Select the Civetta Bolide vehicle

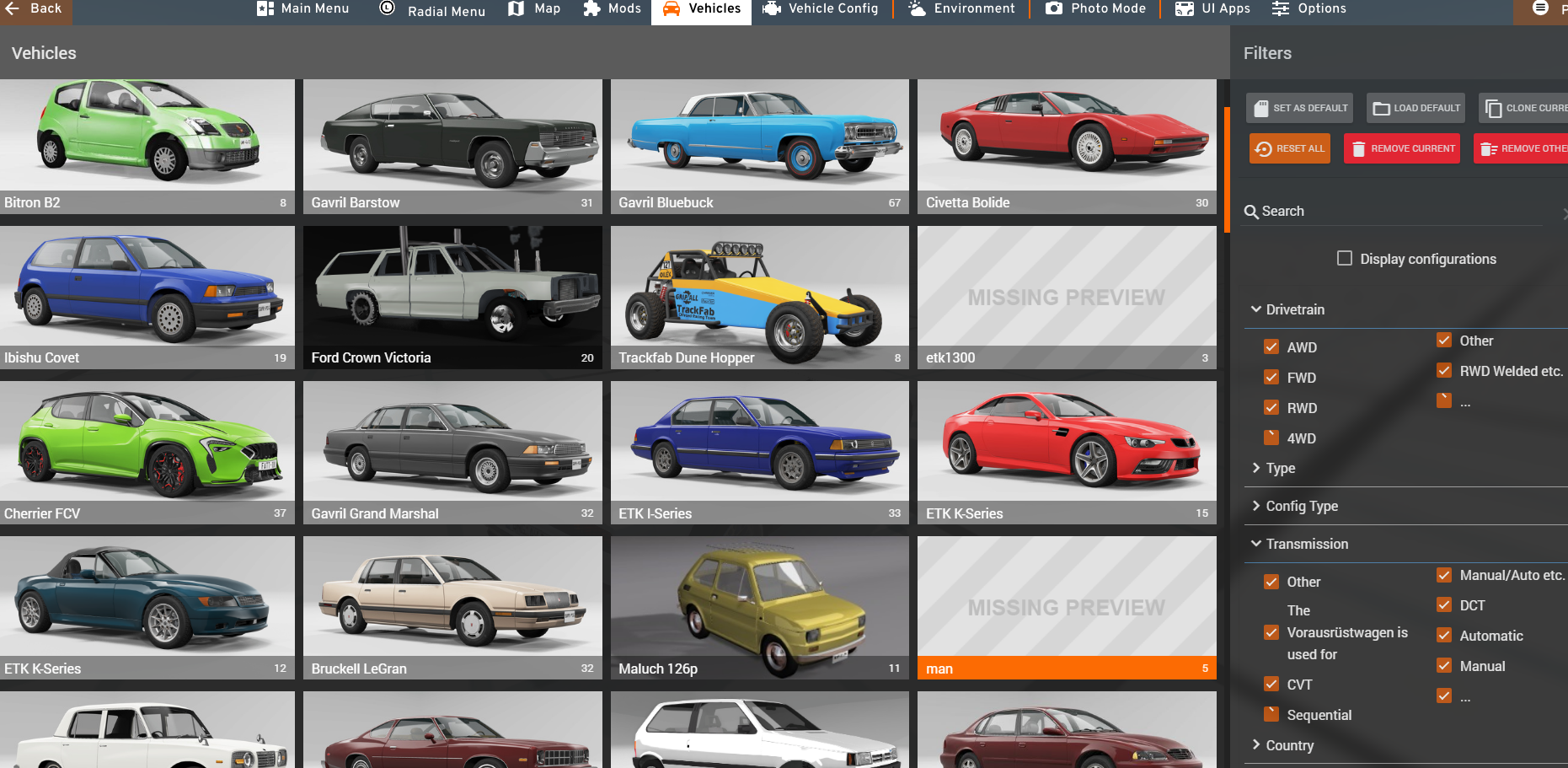click(1067, 145)
